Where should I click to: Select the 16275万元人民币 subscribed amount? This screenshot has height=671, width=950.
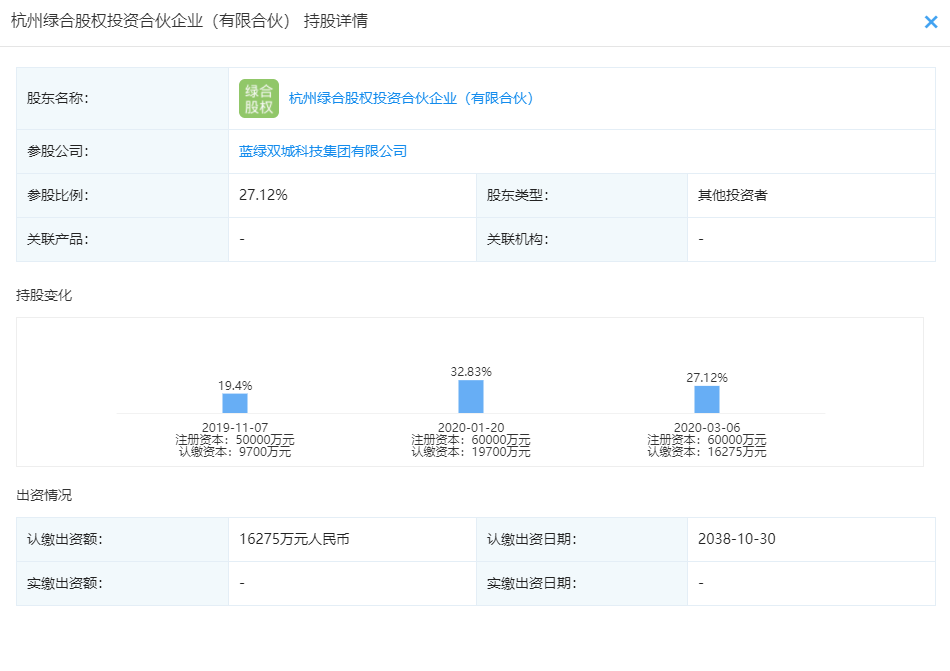[294, 539]
